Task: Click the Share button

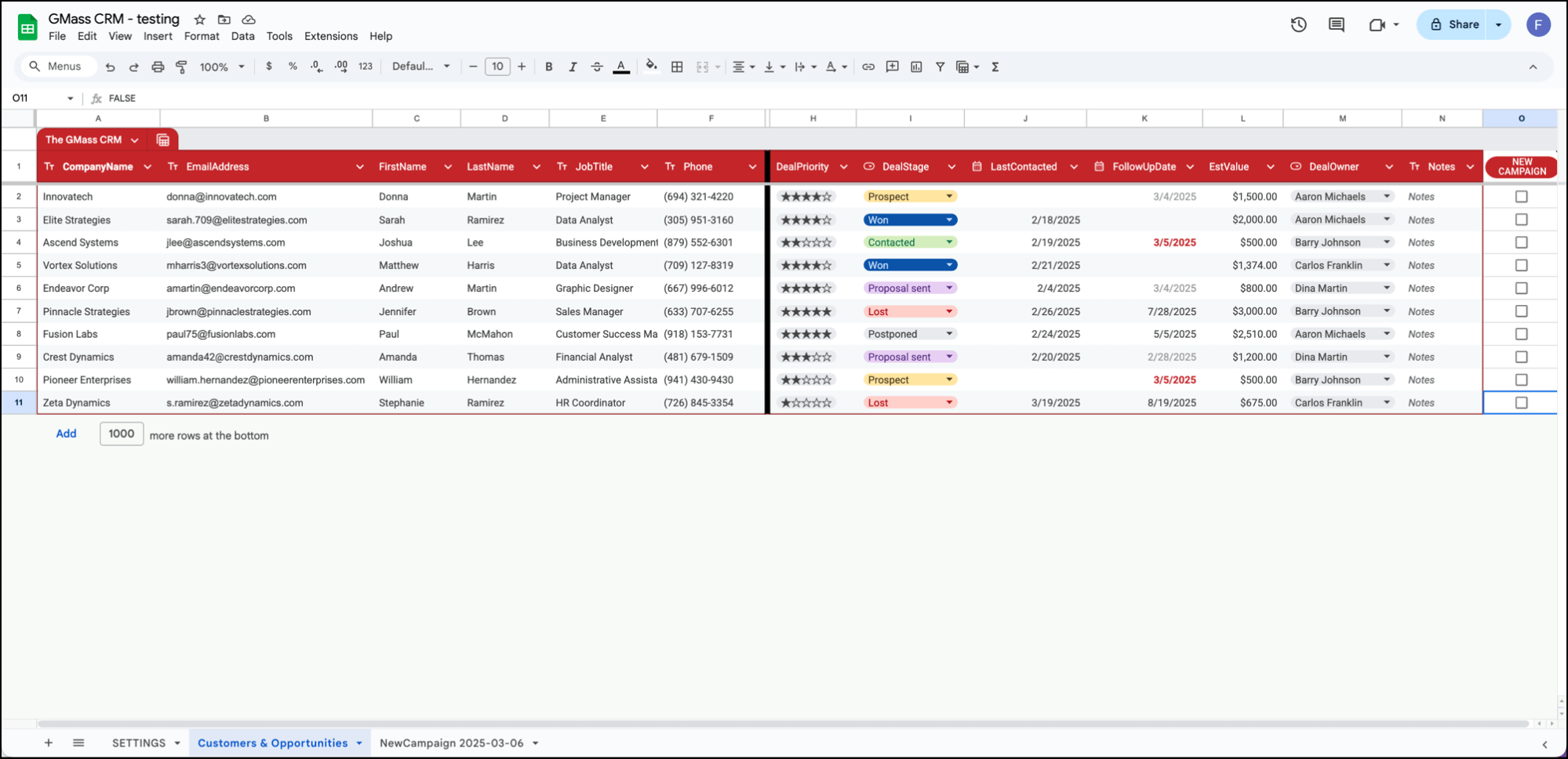Action: [x=1453, y=24]
